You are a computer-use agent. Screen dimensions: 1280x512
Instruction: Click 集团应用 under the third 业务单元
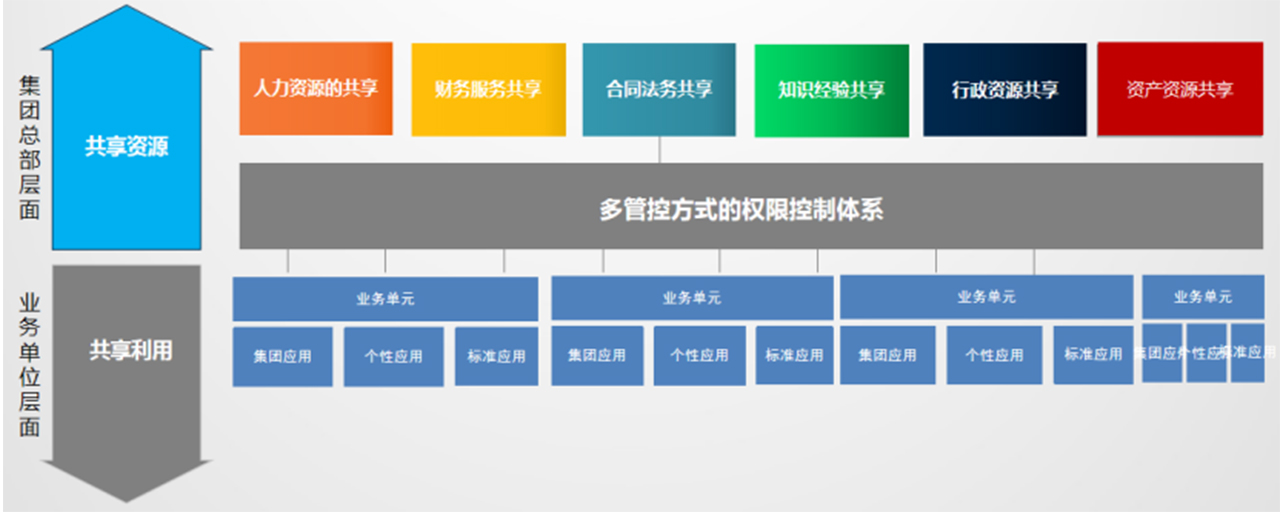coord(888,355)
